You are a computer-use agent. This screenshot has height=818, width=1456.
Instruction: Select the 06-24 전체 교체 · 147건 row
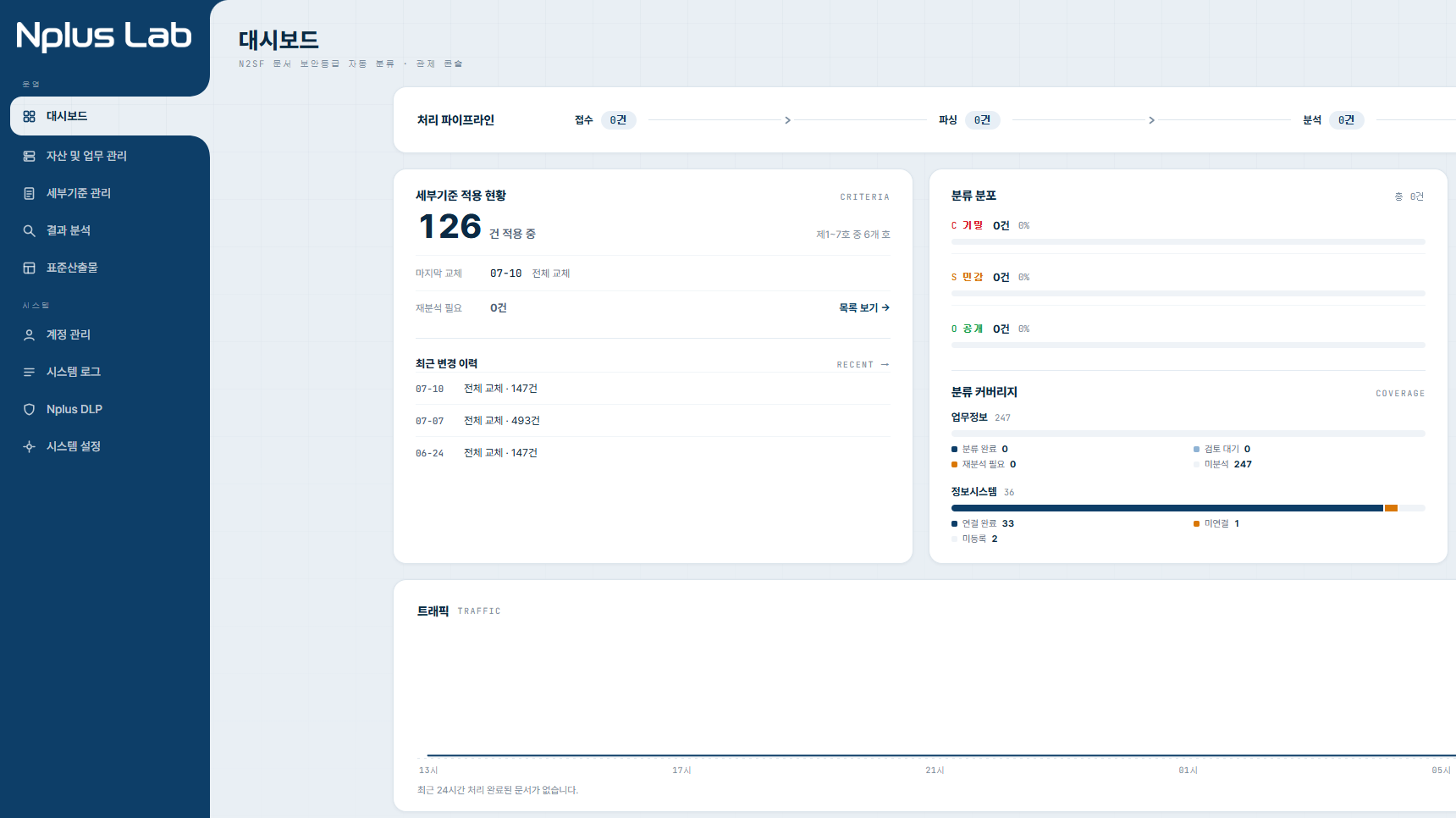click(653, 453)
